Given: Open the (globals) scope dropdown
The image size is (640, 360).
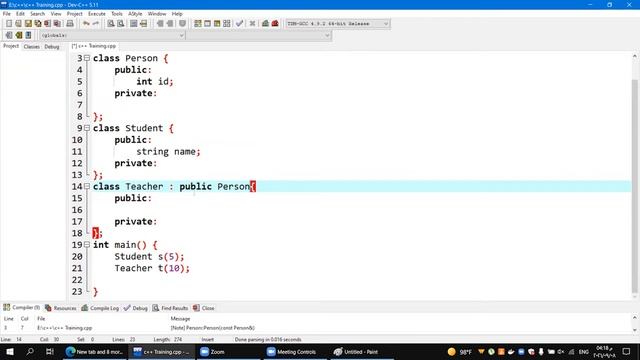Looking at the screenshot, I should pos(112,36).
